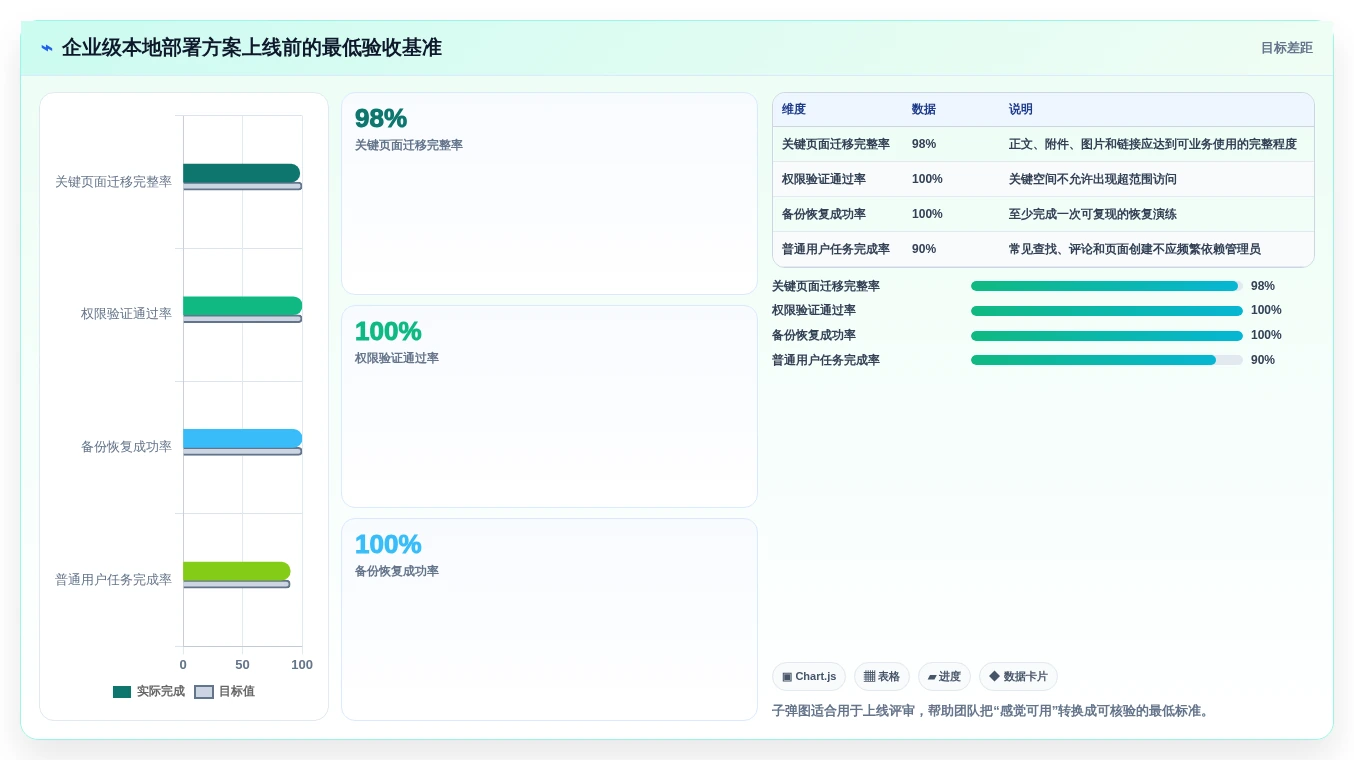Click the dark teal 关键页面迁移完整率 bar in the chart
Screen dimensions: 1354x760
click(x=241, y=173)
